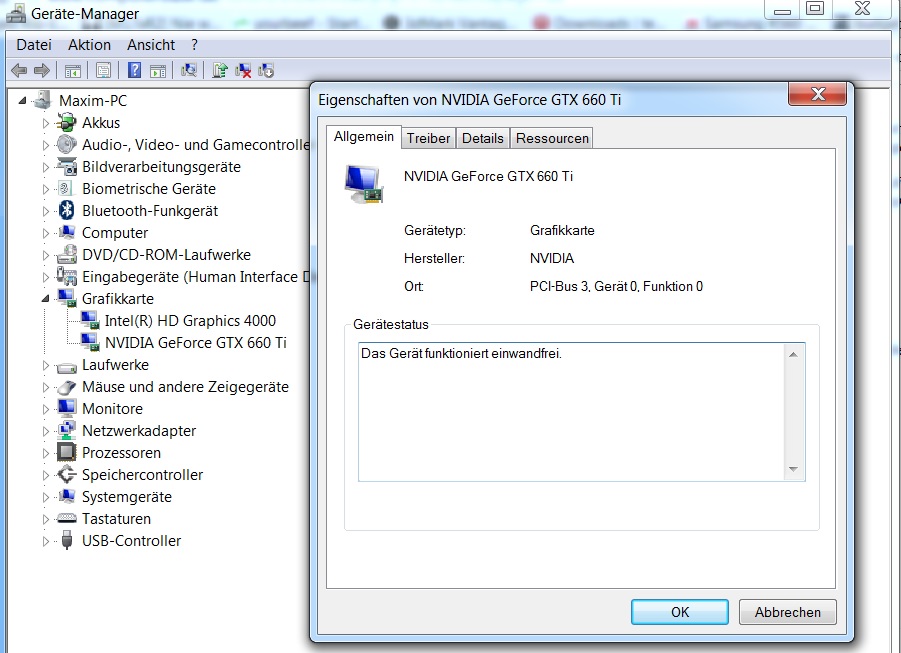
Task: Click the Abbrechen button
Action: point(787,612)
